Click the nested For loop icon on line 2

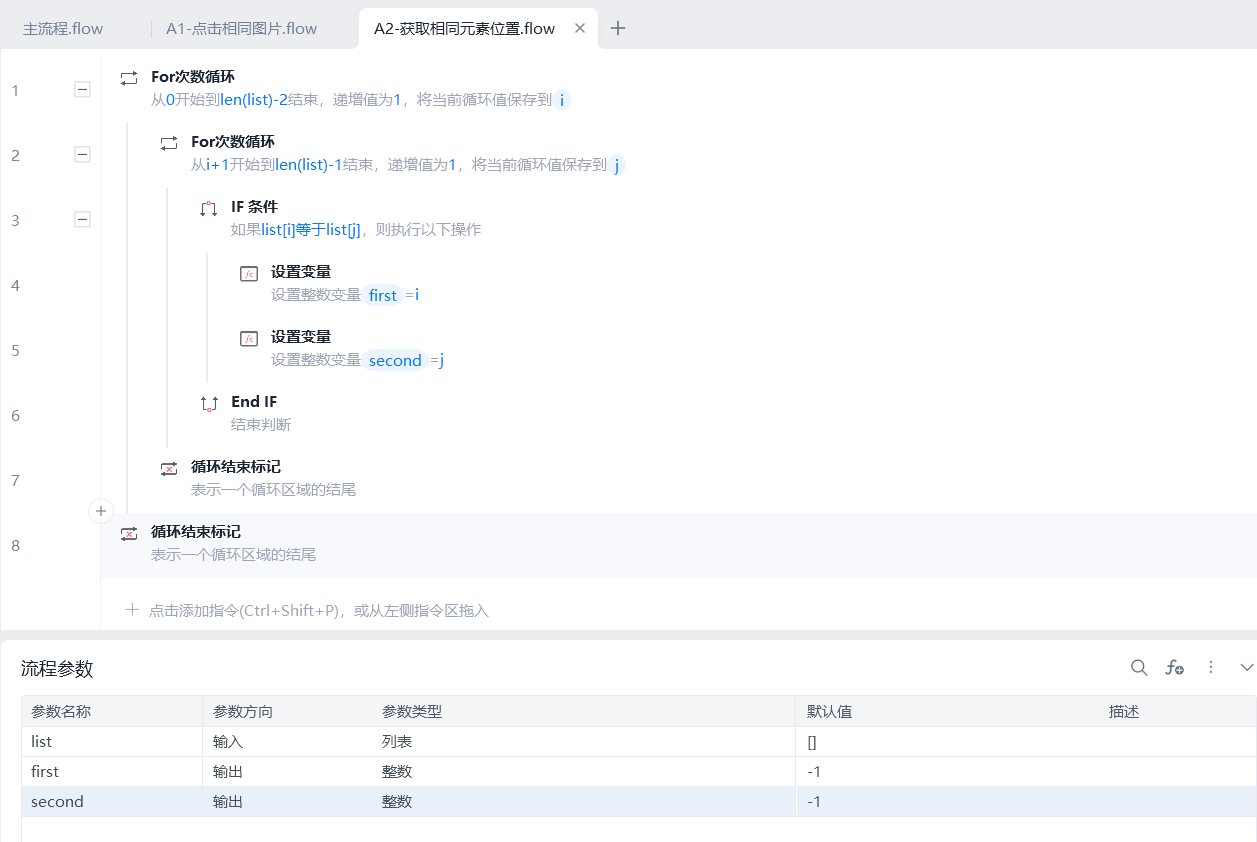point(169,143)
